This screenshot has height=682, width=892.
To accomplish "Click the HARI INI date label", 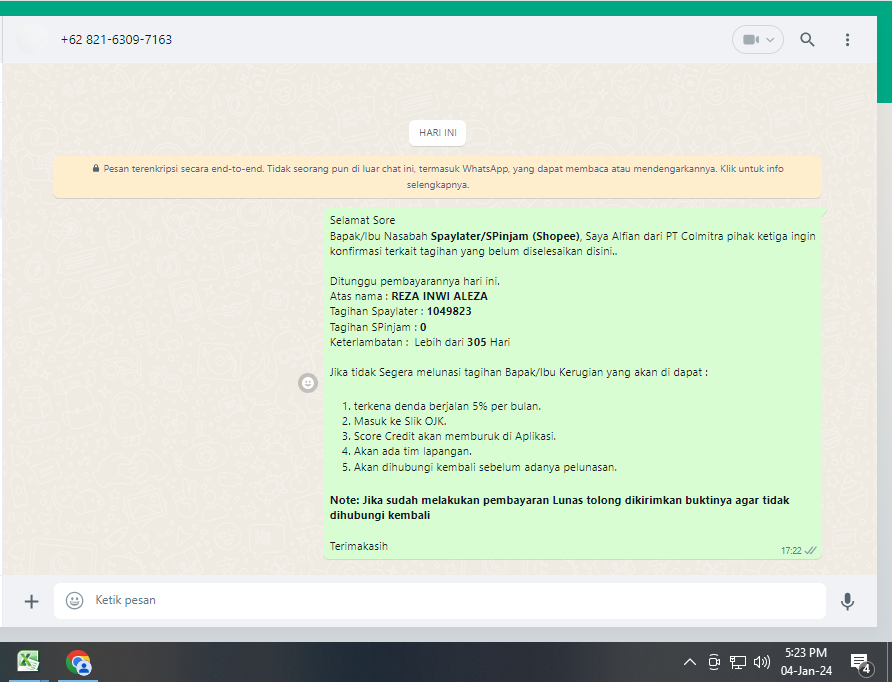I will (437, 133).
